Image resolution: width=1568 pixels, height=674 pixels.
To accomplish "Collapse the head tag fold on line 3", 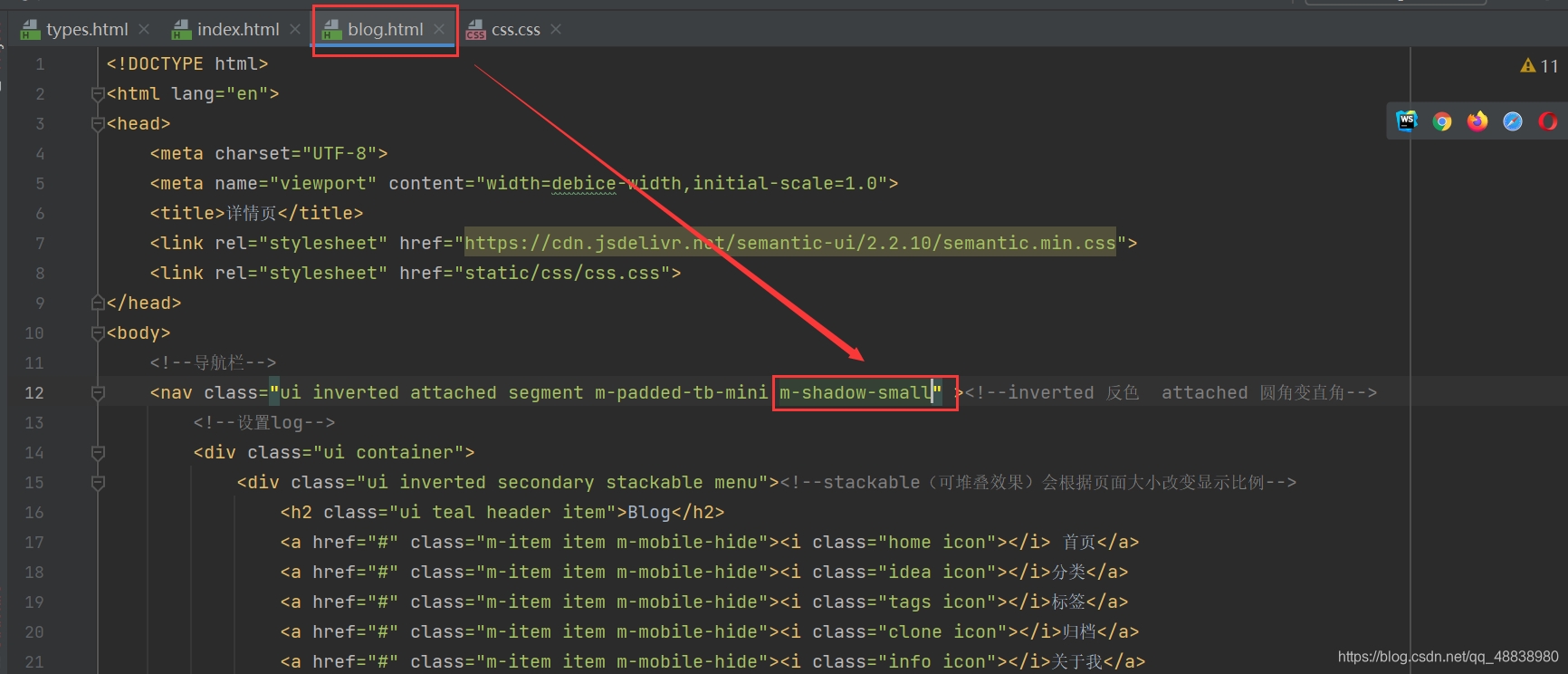I will point(98,123).
